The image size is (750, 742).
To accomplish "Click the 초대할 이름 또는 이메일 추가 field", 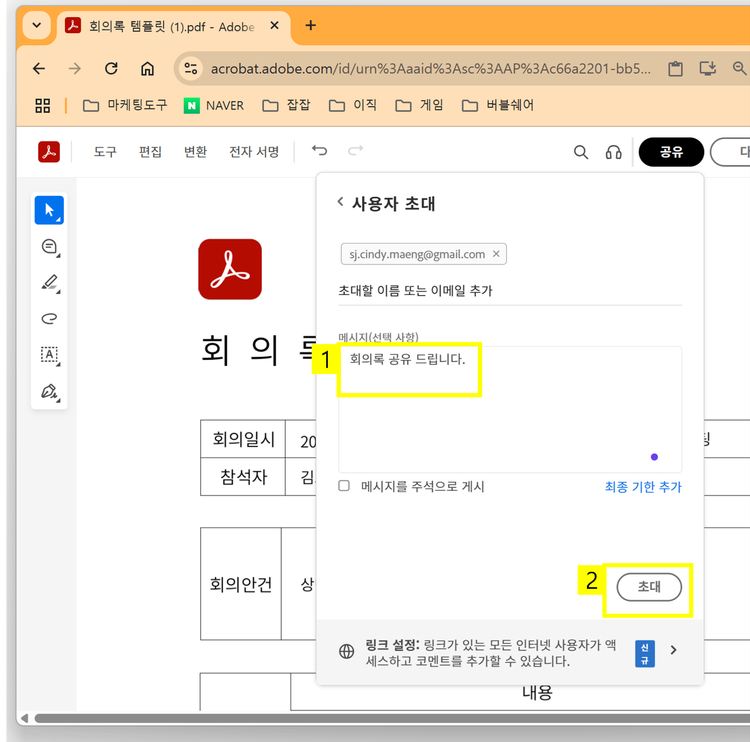I will point(510,291).
